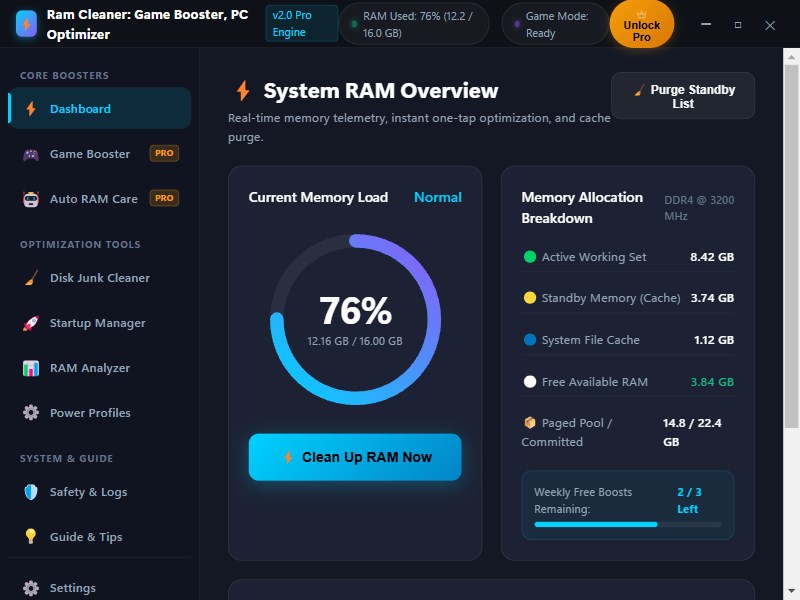
Task: Click the Normal memory load status
Action: point(438,197)
